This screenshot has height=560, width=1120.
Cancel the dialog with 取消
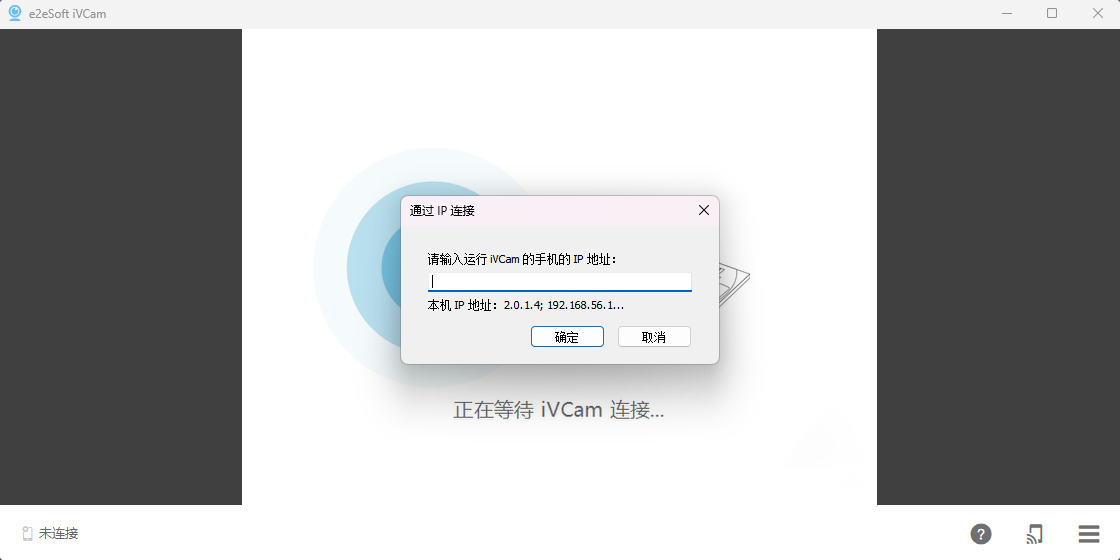click(x=654, y=337)
